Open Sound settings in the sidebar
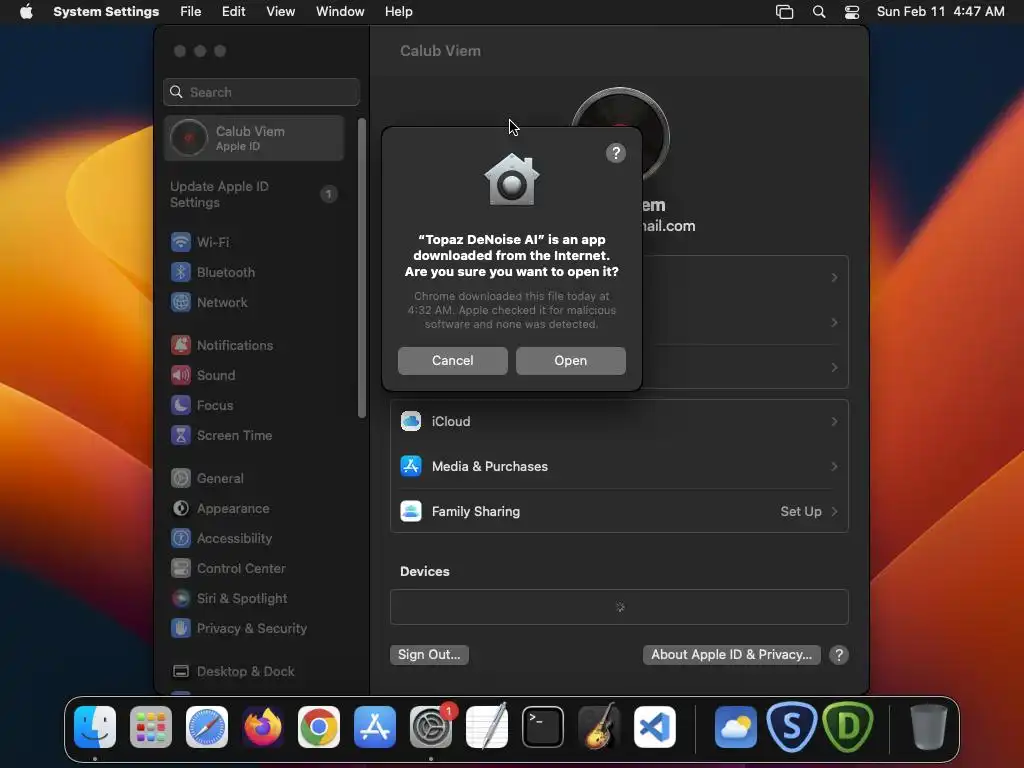This screenshot has width=1024, height=768. point(255,376)
